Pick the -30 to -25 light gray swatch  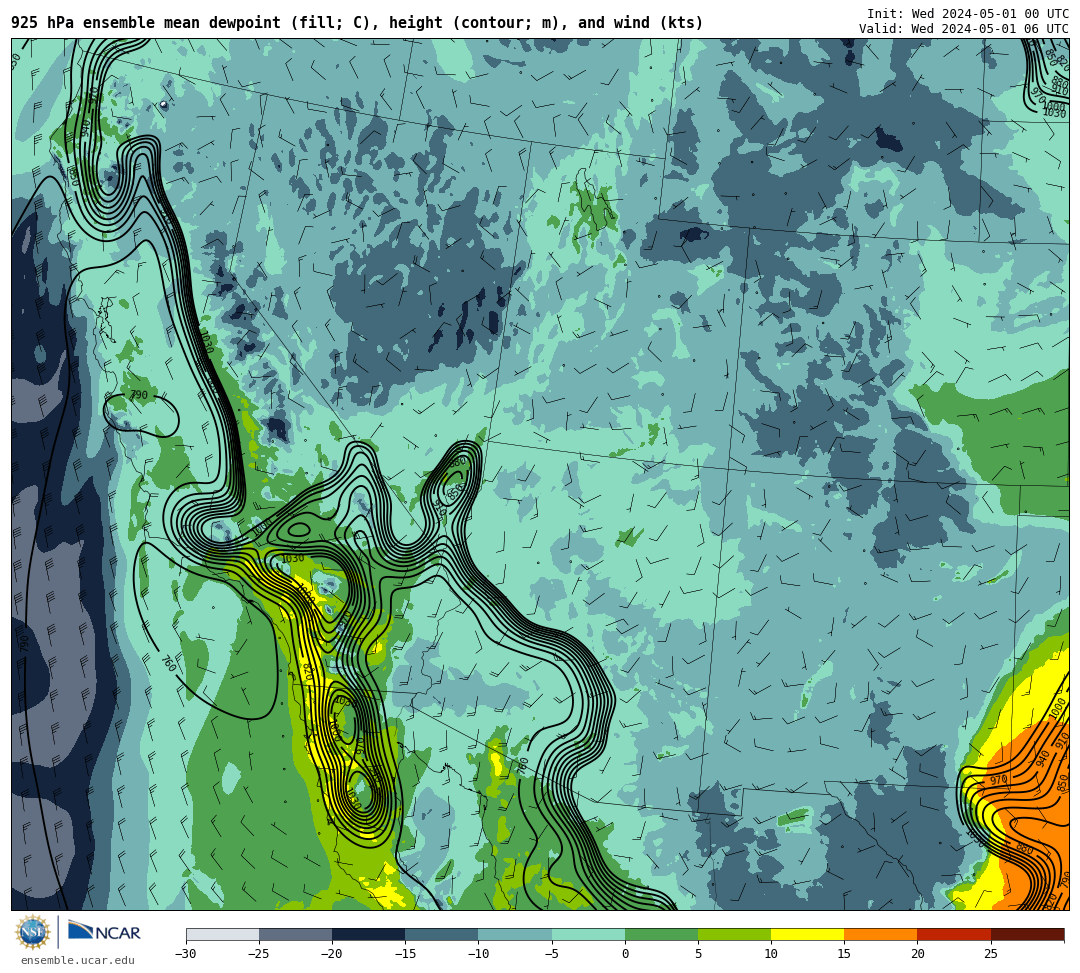tap(222, 934)
